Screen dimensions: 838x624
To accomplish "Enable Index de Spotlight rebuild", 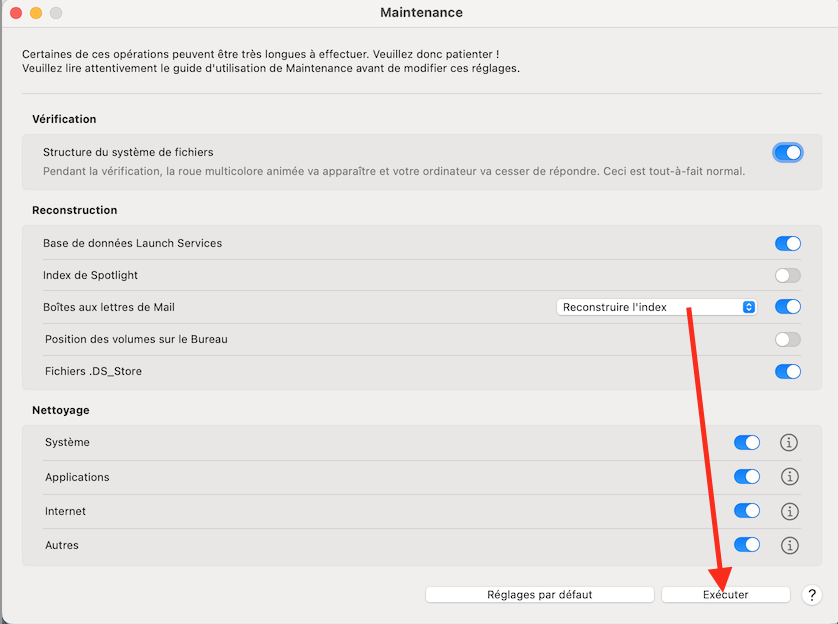I will click(788, 276).
